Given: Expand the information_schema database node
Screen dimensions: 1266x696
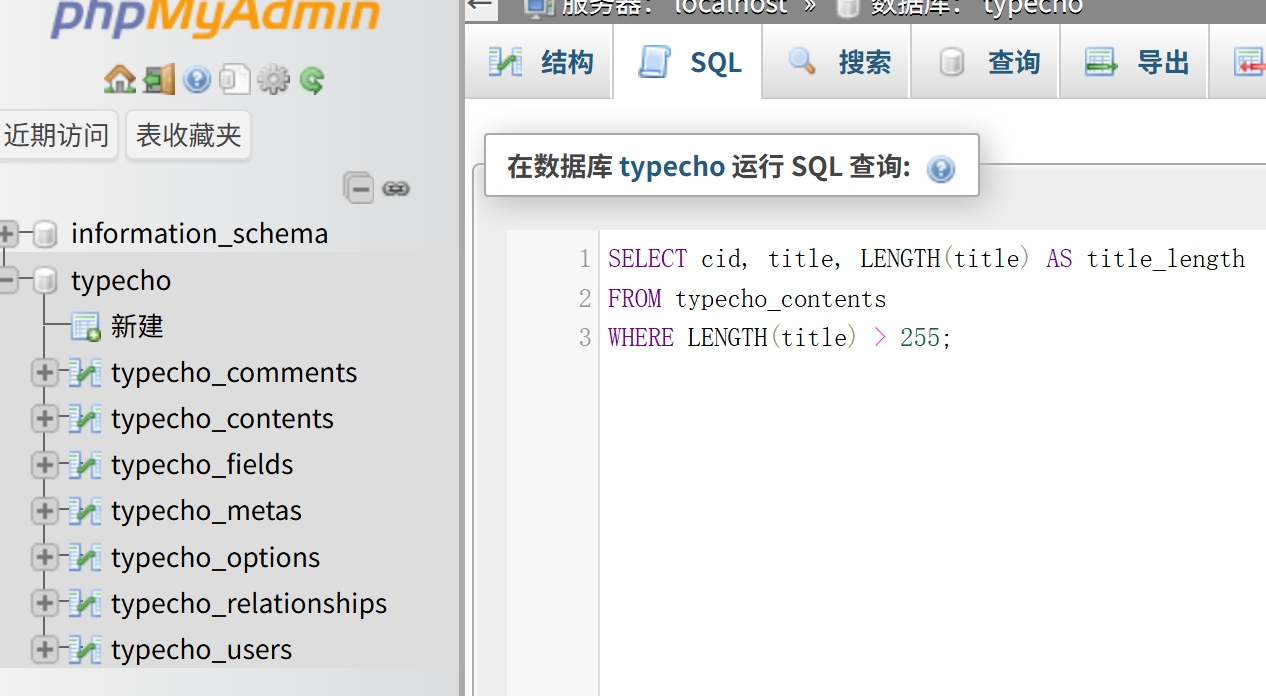Looking at the screenshot, I should (x=8, y=234).
